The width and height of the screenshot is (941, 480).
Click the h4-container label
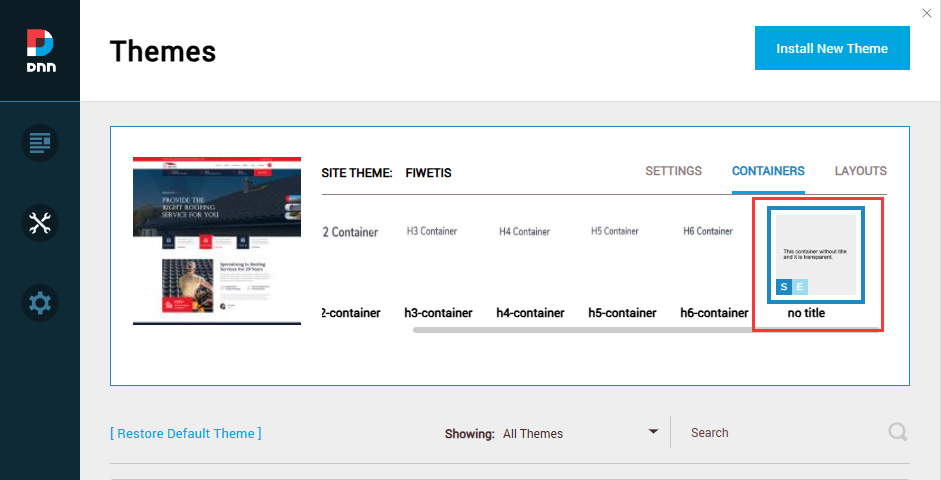click(x=531, y=313)
